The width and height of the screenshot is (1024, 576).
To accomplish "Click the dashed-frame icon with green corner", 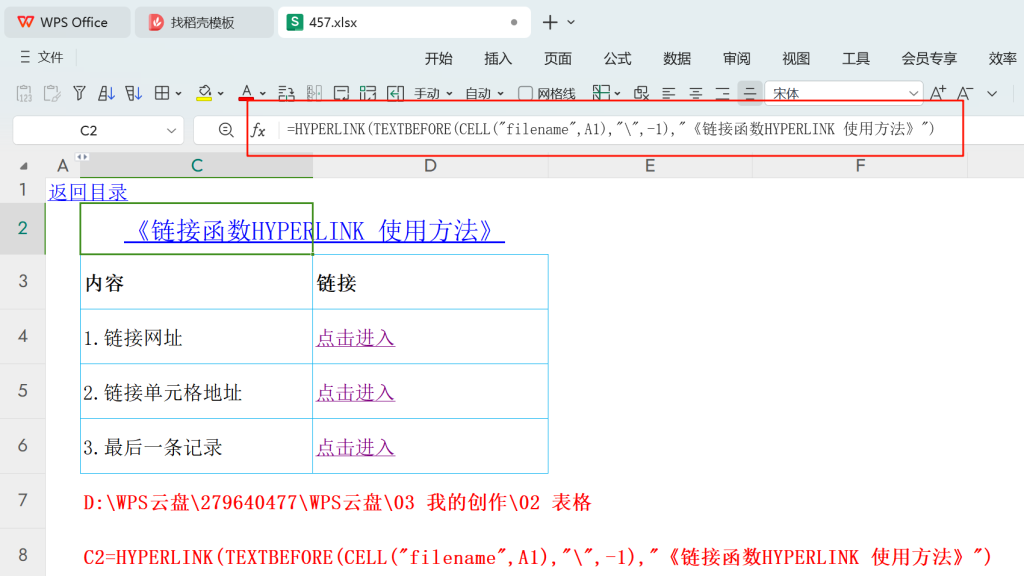I will tap(368, 93).
